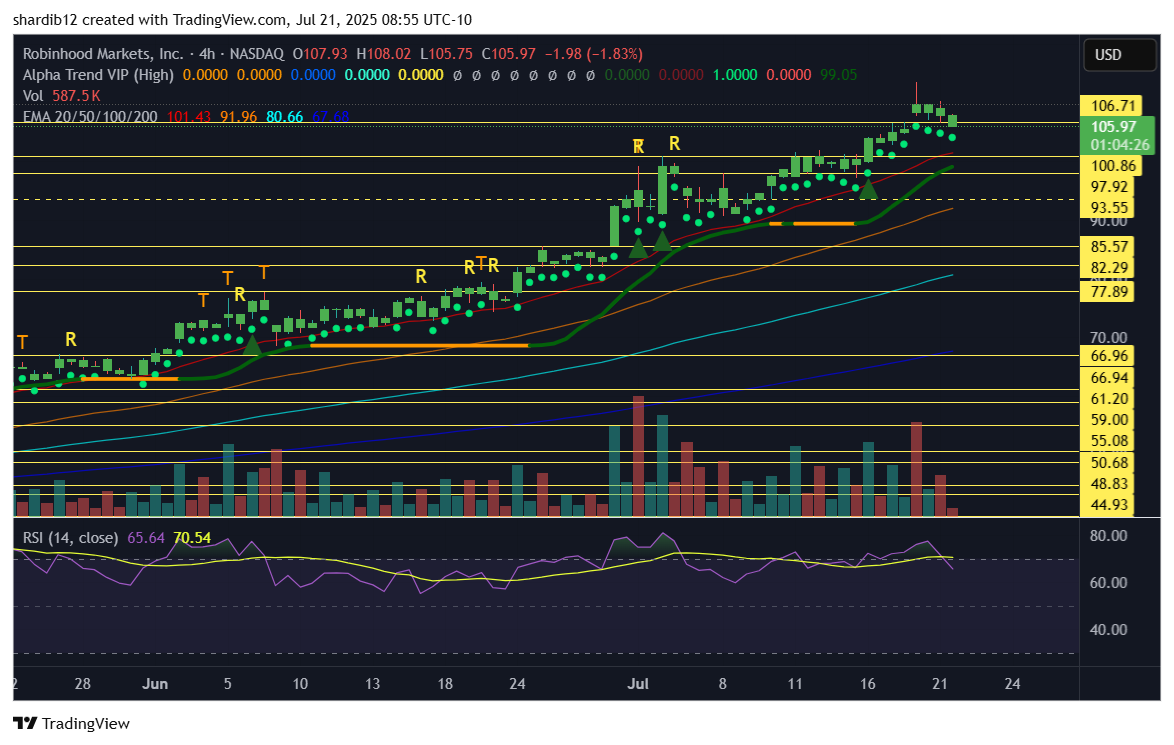Open the RSI (14, close) indicator legend
The width and height of the screenshot is (1174, 745).
[x=70, y=538]
